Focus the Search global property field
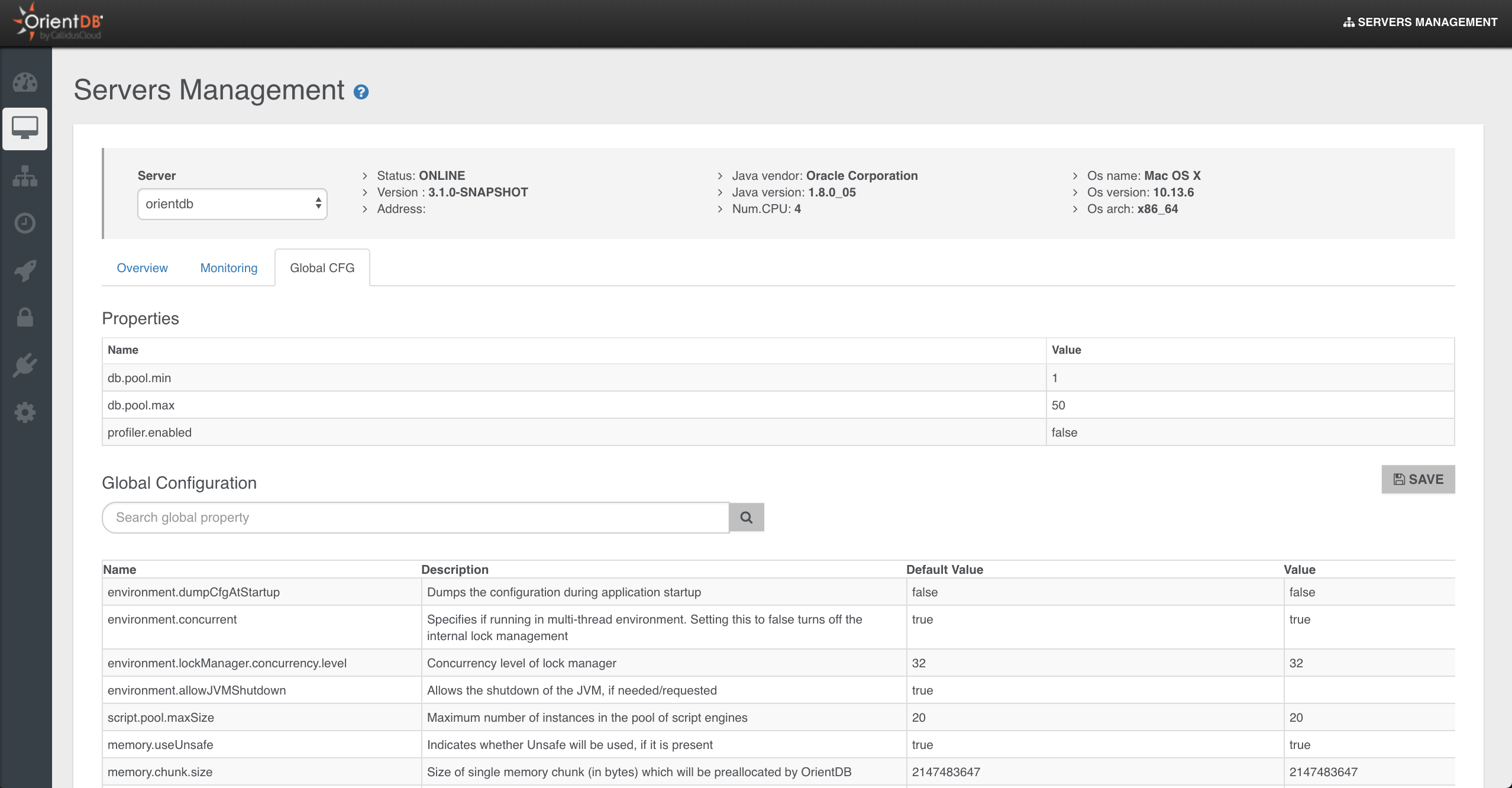 (x=415, y=518)
